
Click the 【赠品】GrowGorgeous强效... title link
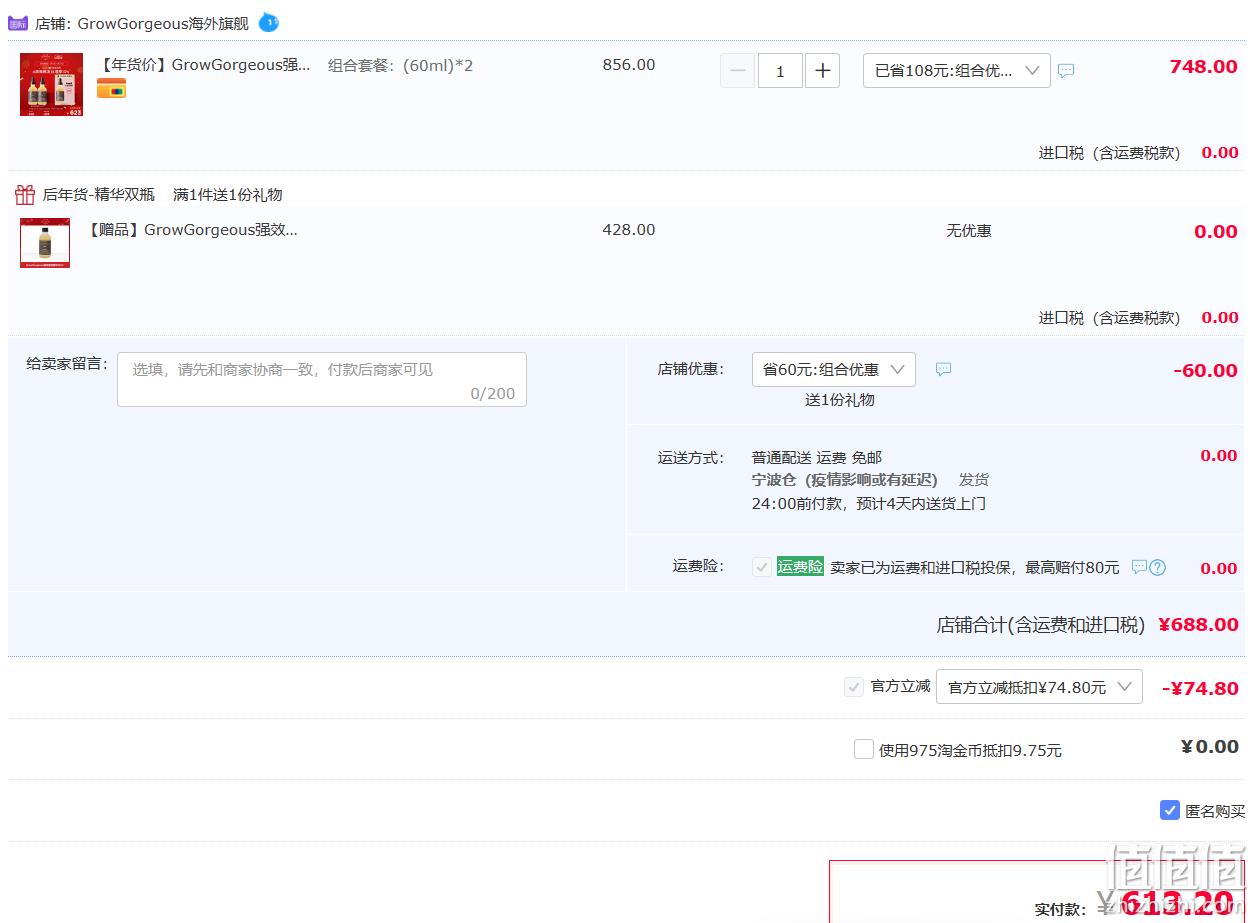192,230
